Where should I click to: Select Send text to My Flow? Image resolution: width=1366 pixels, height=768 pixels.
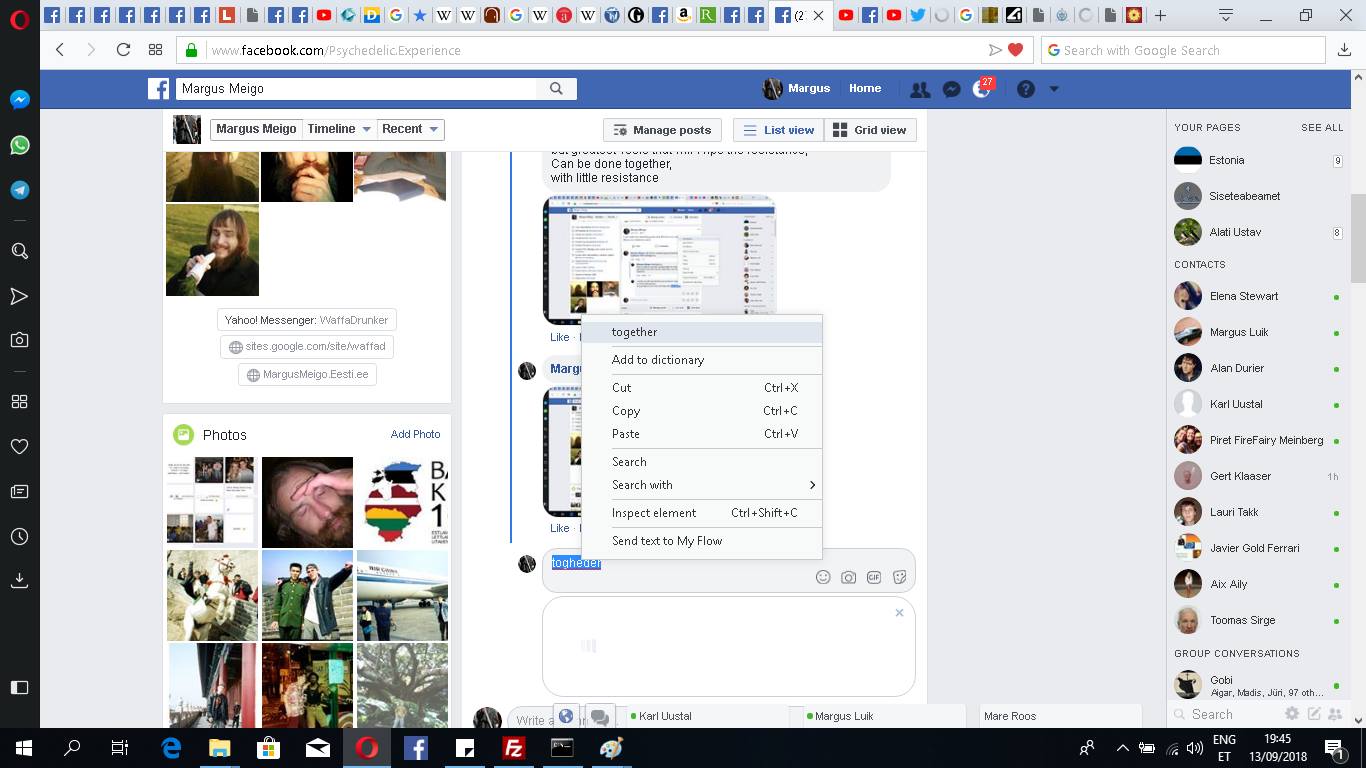(x=702, y=541)
